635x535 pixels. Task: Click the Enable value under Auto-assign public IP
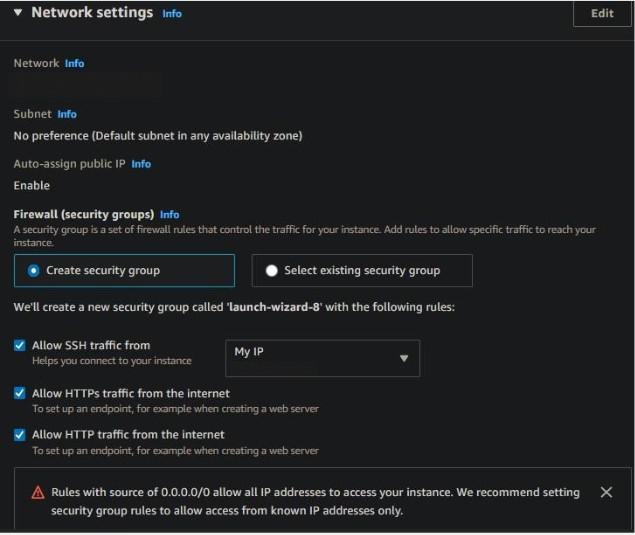(x=31, y=185)
